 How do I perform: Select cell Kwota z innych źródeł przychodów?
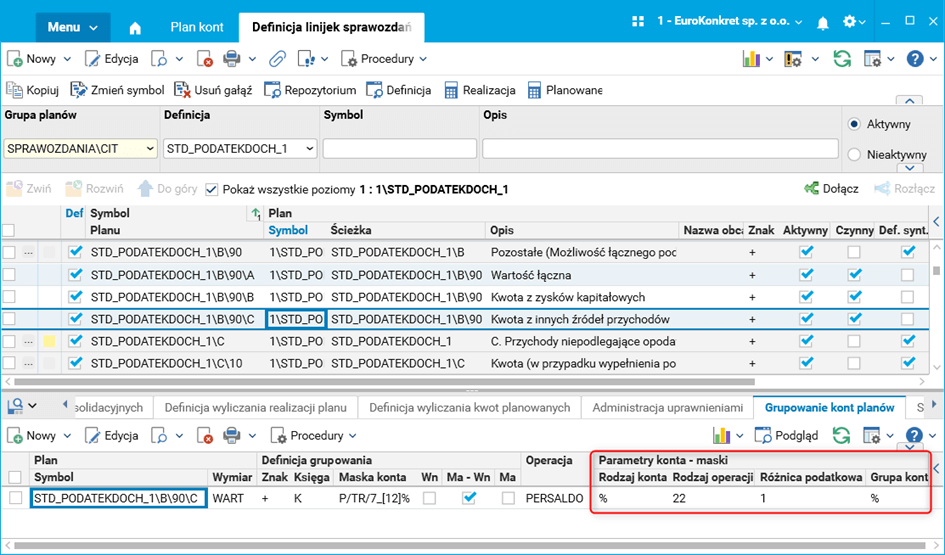point(580,319)
